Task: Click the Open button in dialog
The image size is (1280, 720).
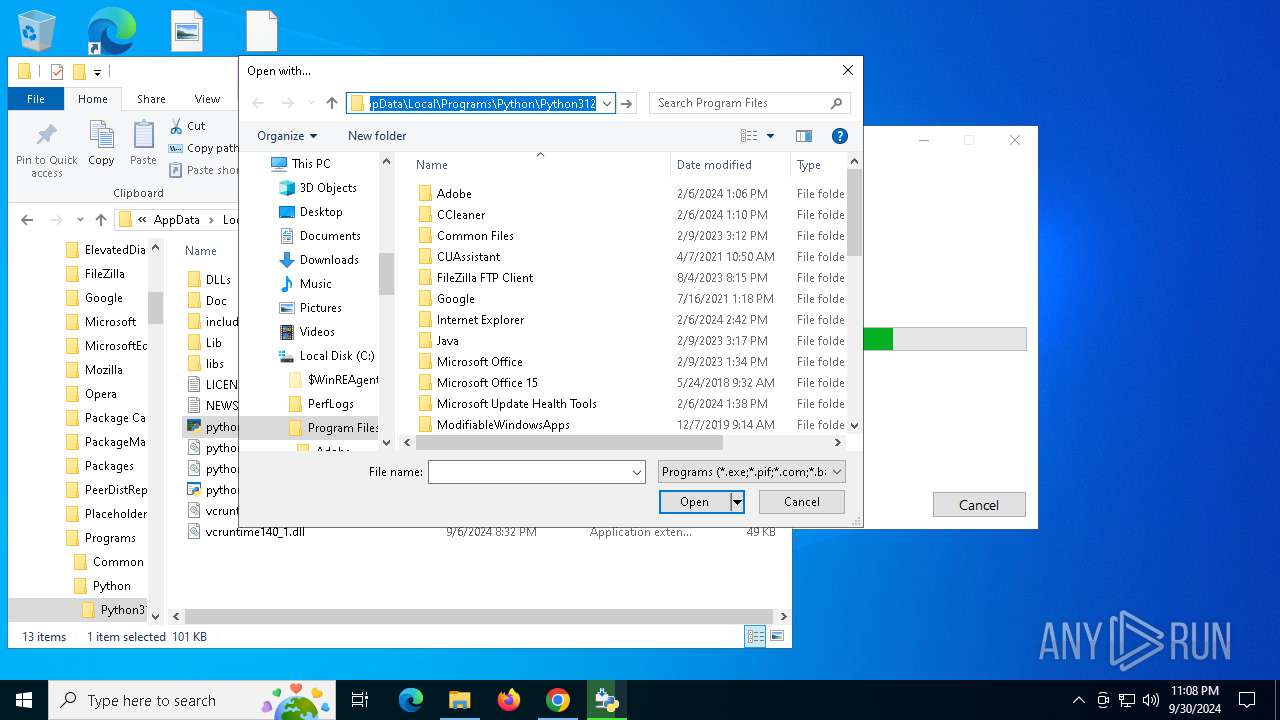Action: coord(695,502)
